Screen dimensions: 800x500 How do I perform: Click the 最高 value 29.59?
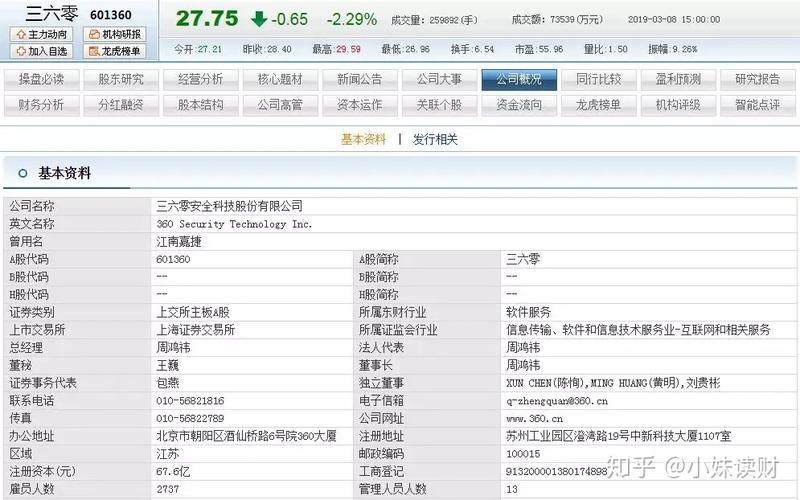[348, 49]
